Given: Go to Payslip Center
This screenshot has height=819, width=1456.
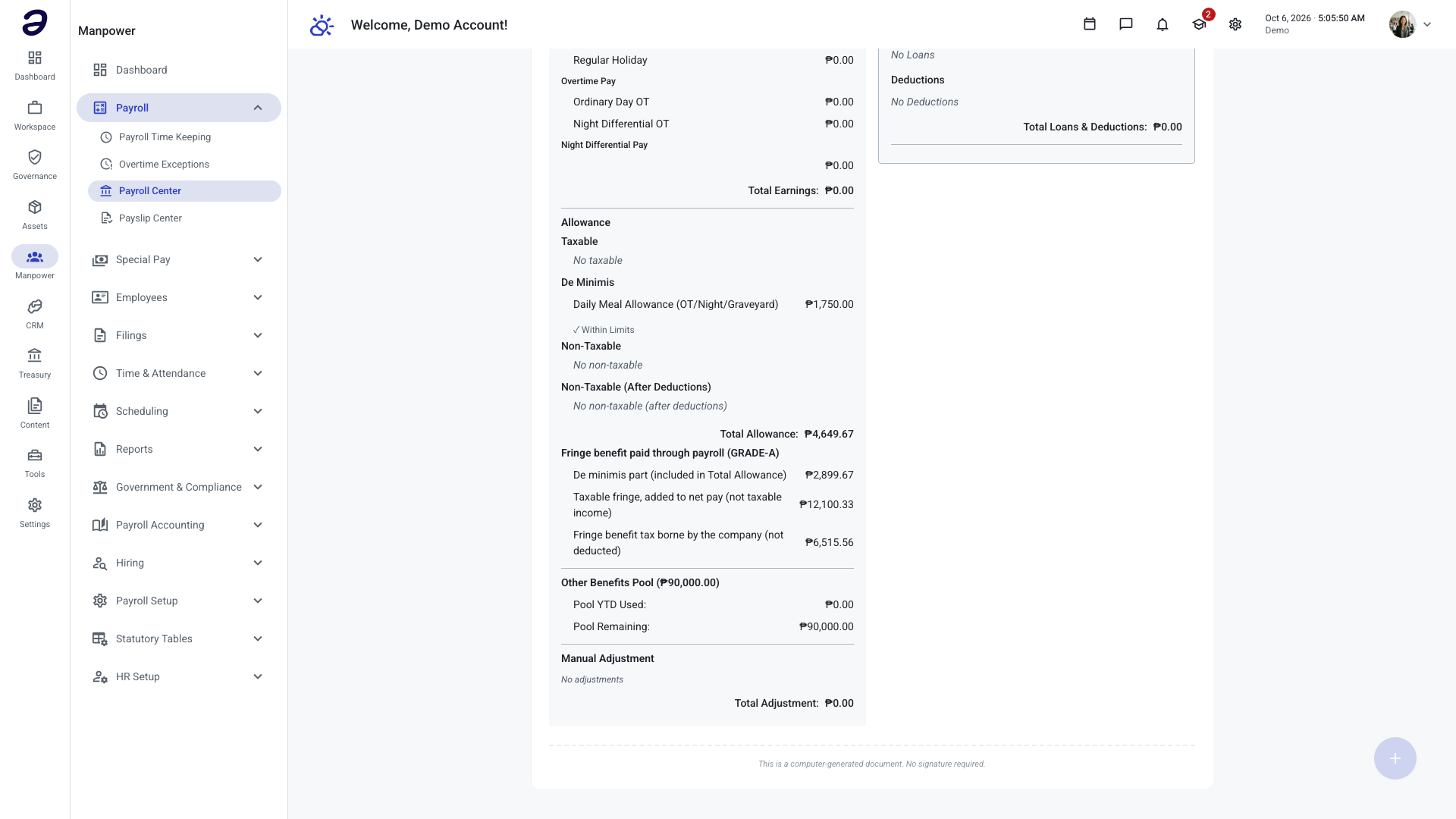Looking at the screenshot, I should [184, 218].
